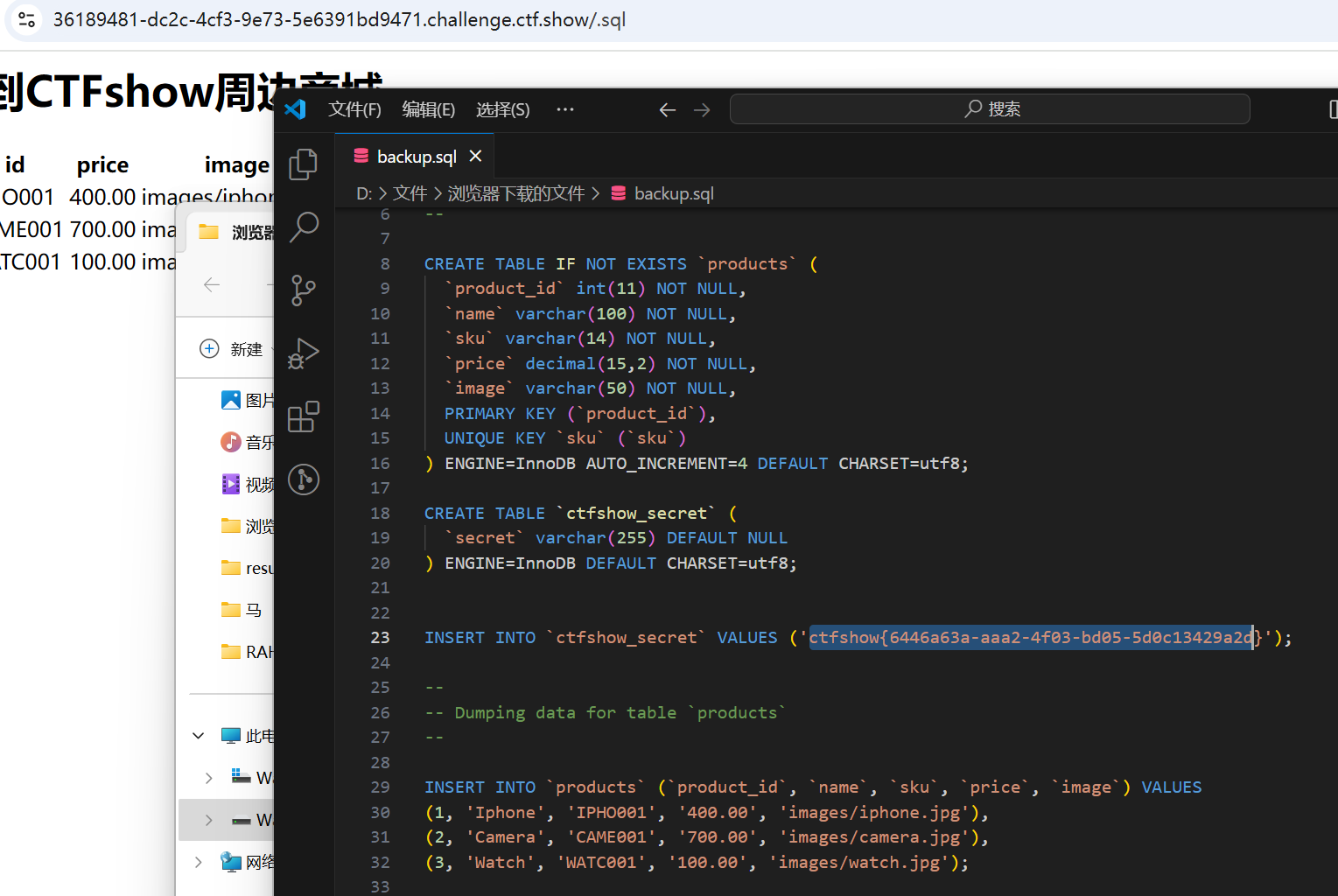Select the backup.sql editor tab

415,156
